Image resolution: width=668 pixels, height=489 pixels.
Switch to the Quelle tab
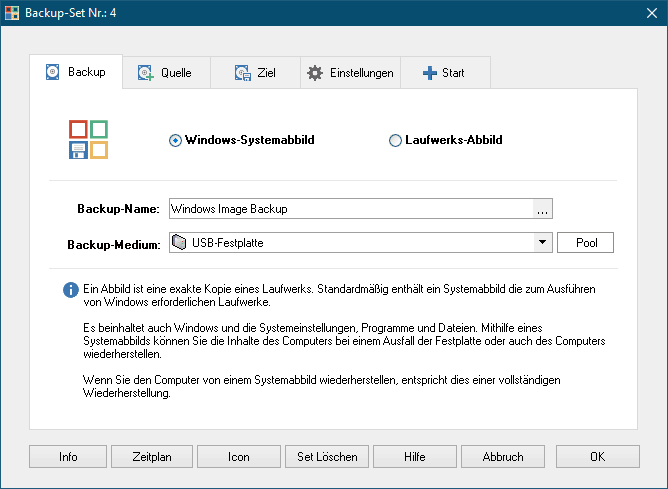tap(167, 73)
